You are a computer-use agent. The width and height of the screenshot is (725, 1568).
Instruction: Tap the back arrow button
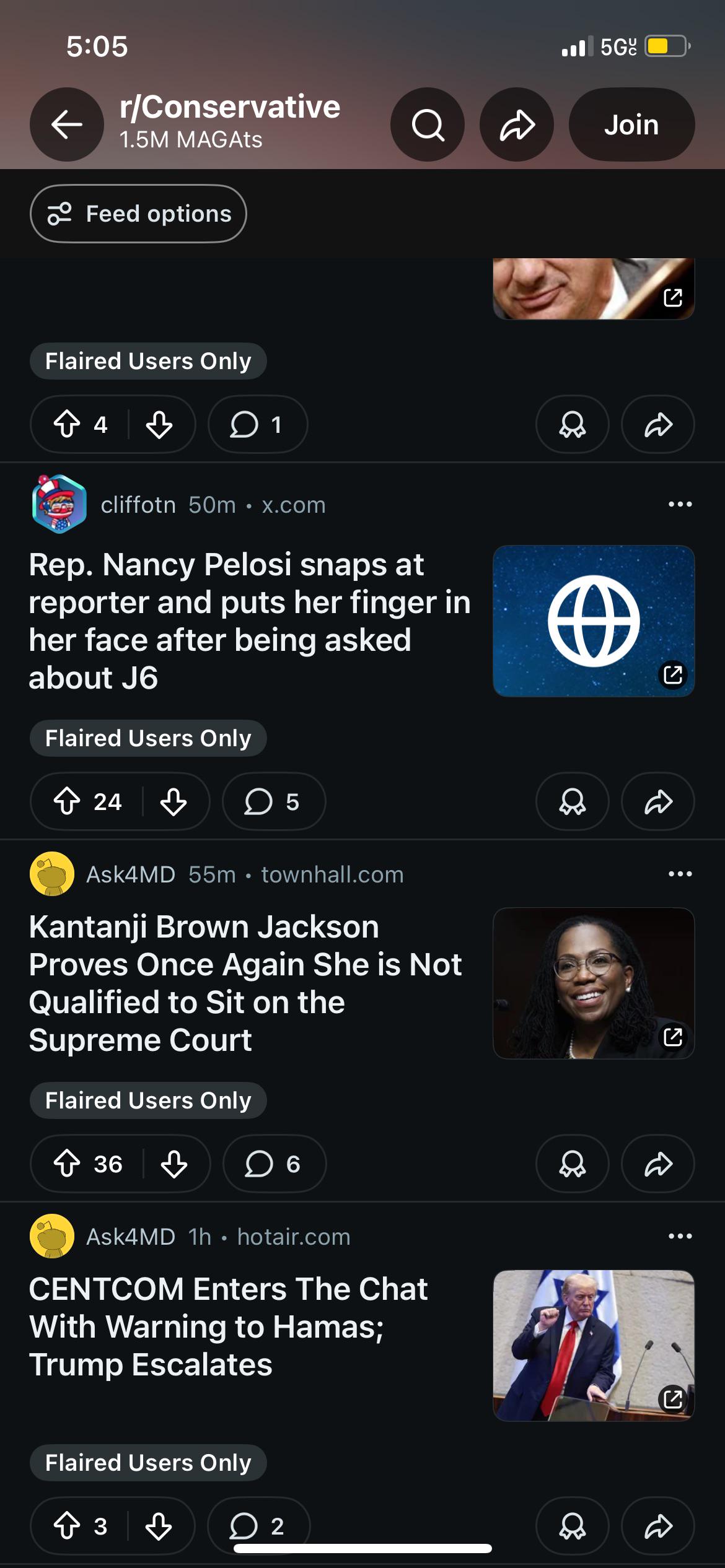click(x=67, y=124)
